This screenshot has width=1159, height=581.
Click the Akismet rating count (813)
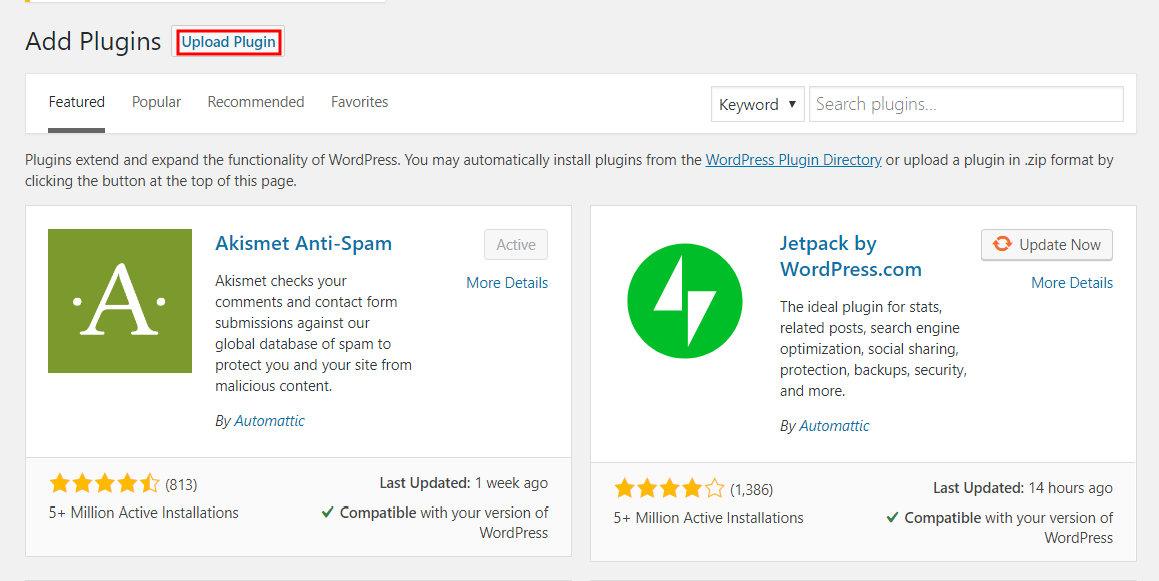(181, 485)
